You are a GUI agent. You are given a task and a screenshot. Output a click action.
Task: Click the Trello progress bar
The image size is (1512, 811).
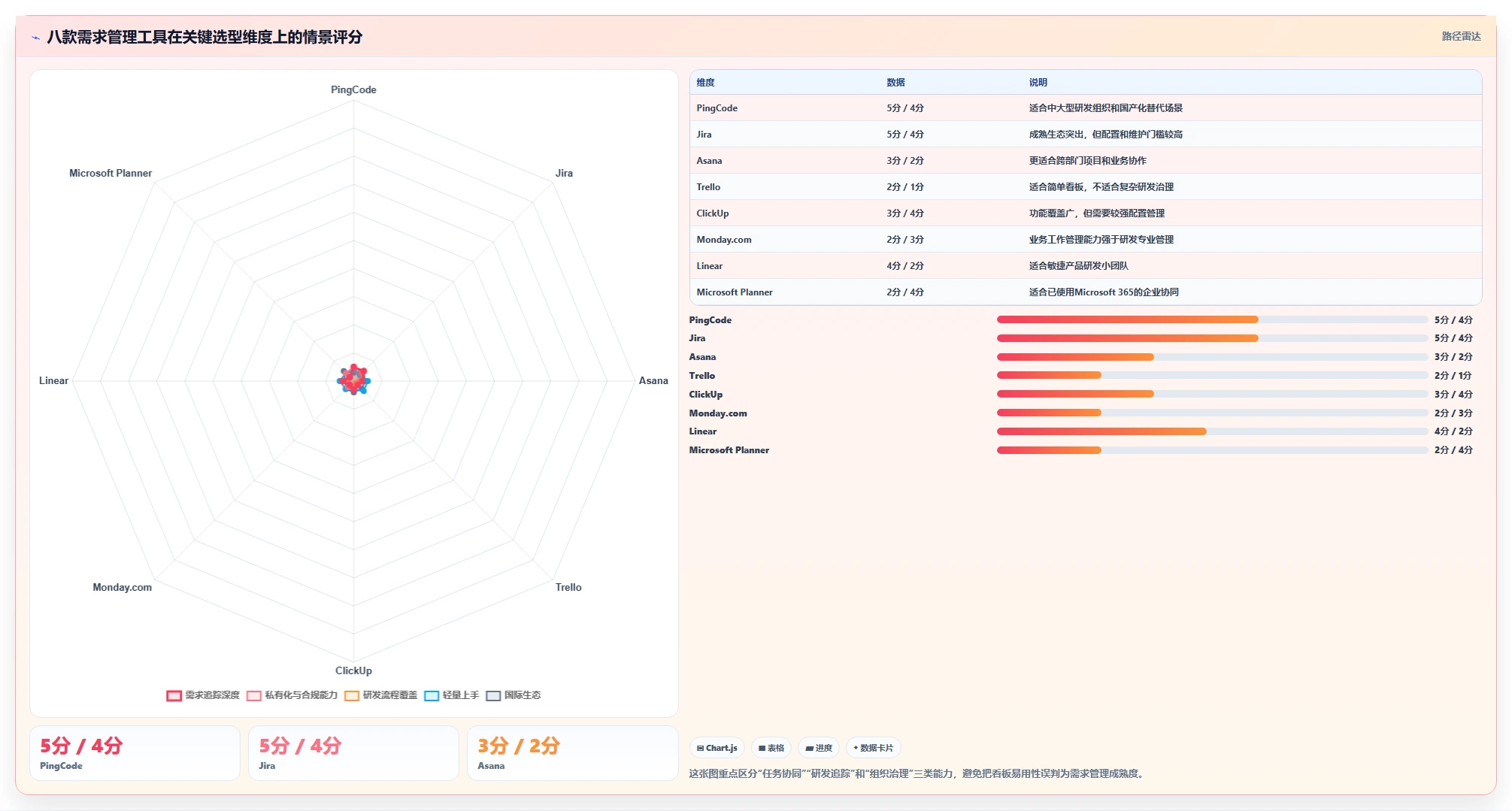click(x=1212, y=375)
